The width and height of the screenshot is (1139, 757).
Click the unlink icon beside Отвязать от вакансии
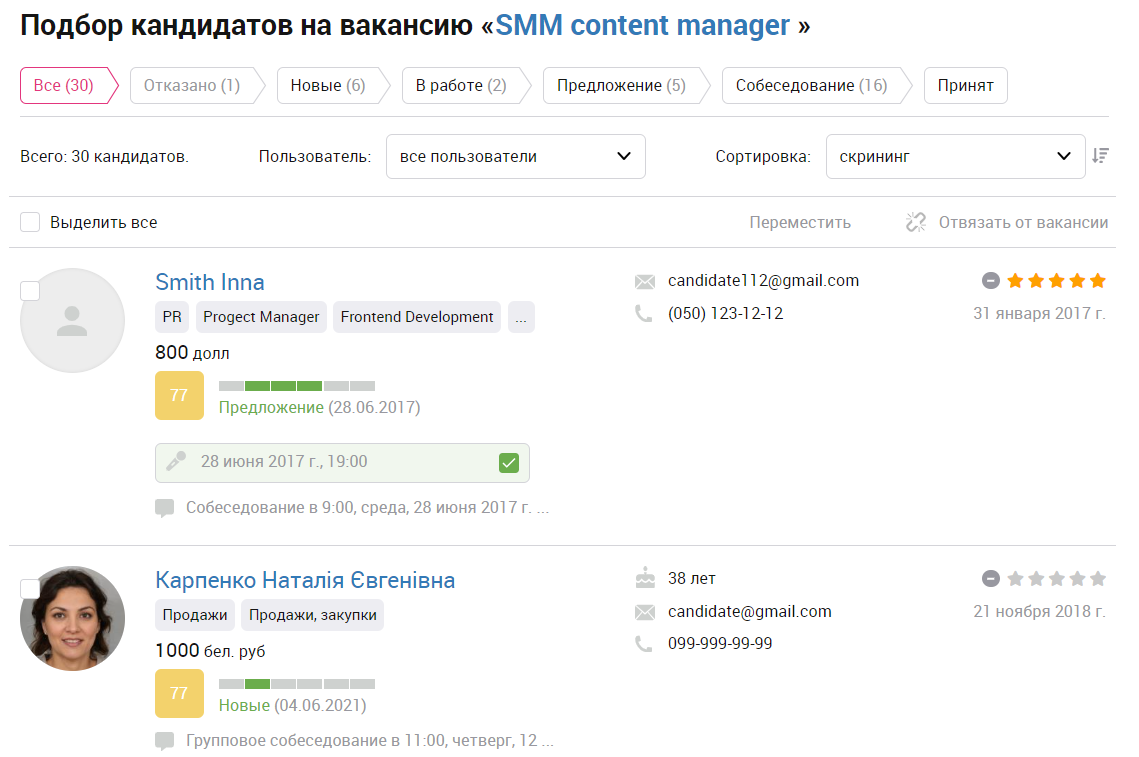pos(916,222)
